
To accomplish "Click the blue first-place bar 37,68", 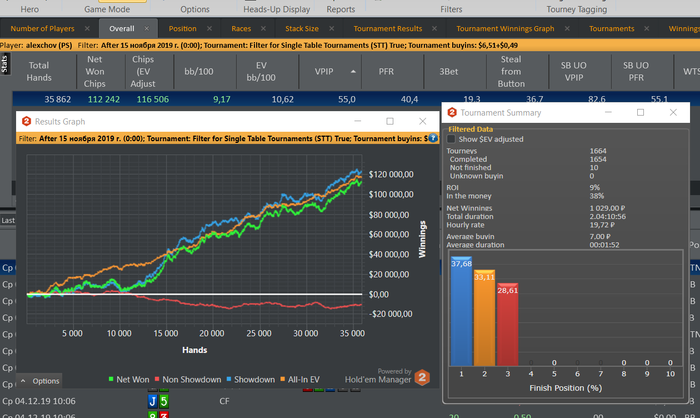I will 461,311.
